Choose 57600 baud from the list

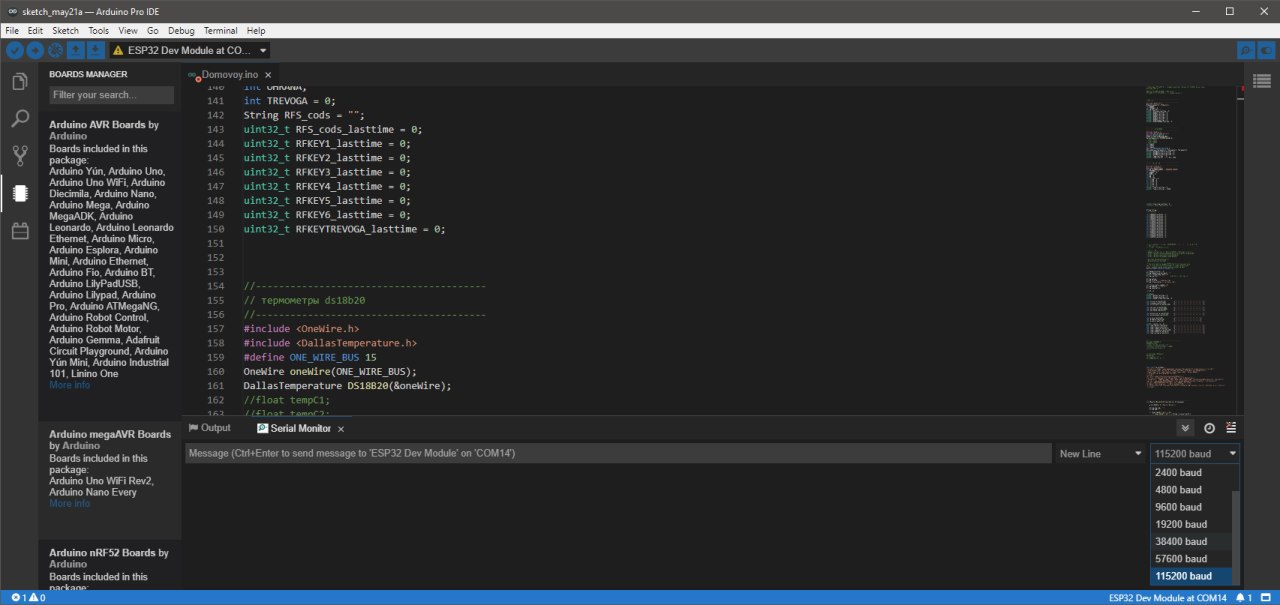tap(1191, 558)
